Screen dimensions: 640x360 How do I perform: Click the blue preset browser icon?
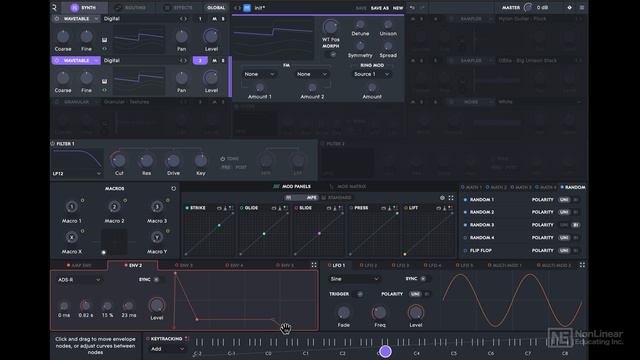(247, 8)
